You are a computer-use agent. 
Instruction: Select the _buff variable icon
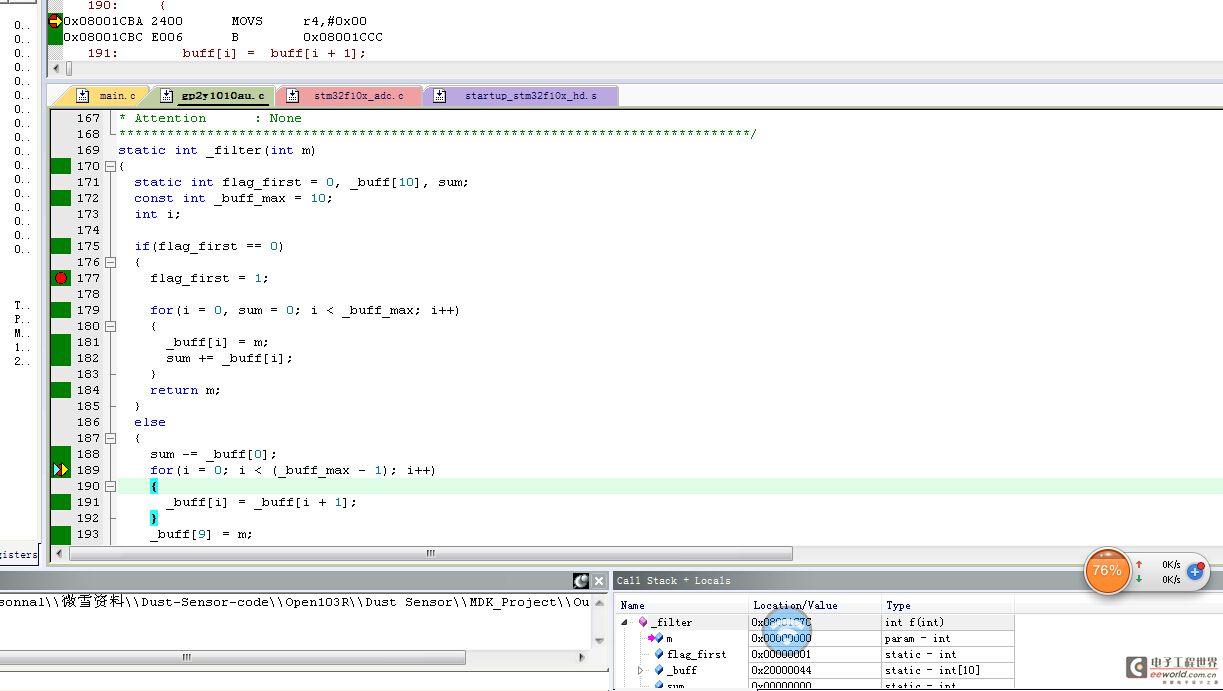pos(659,670)
